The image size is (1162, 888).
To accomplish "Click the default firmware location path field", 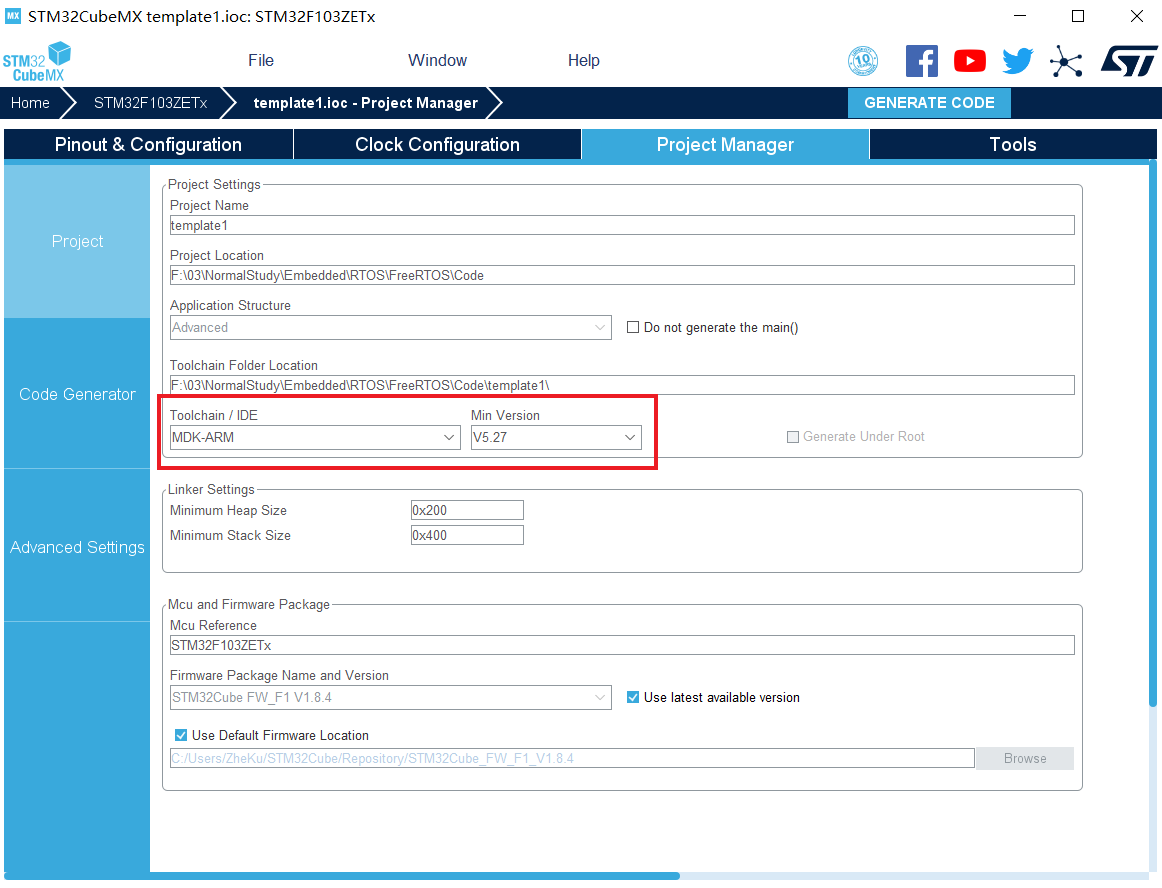I will pyautogui.click(x=572, y=758).
